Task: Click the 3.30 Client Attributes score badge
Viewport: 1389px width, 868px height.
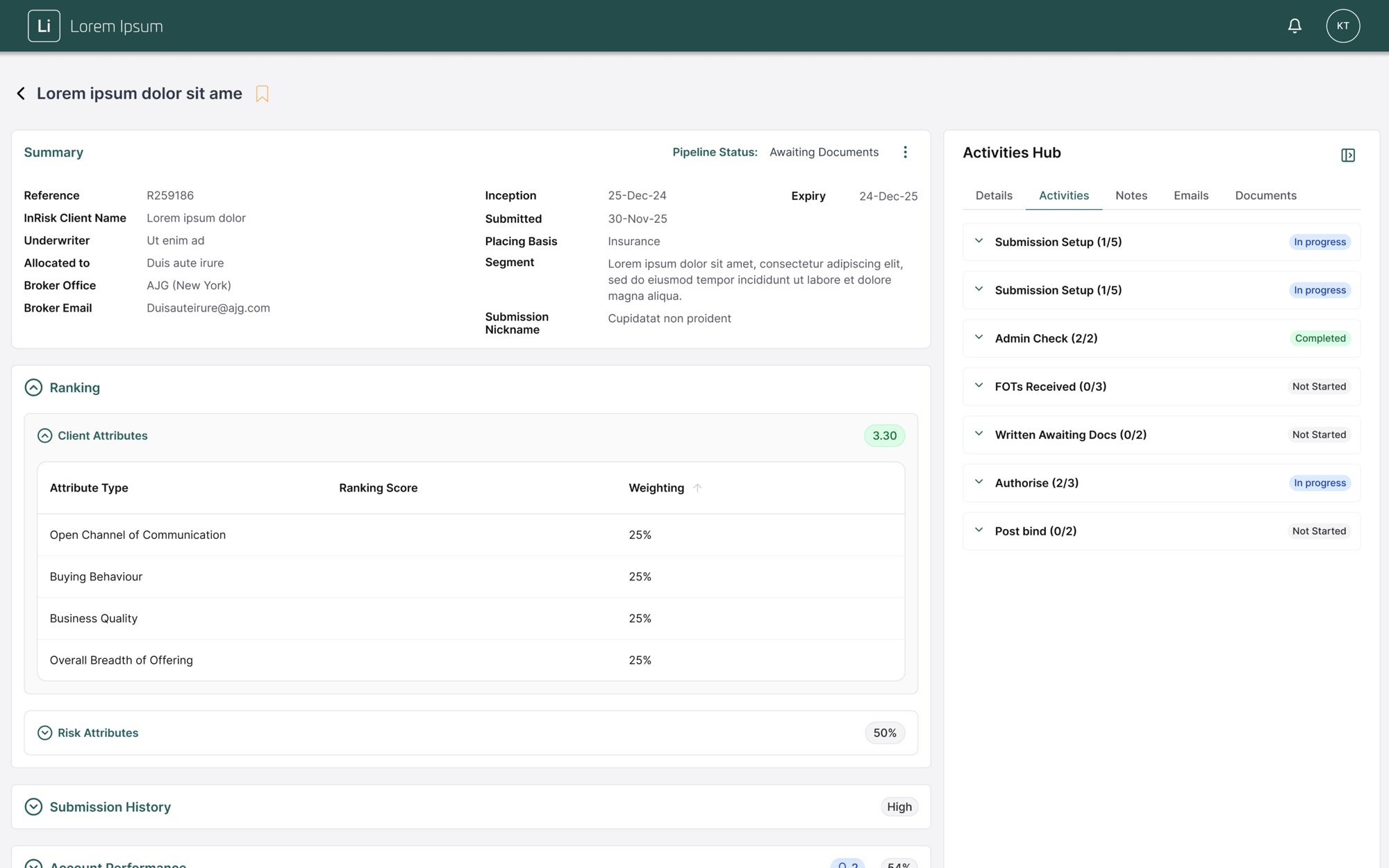Action: pos(884,435)
